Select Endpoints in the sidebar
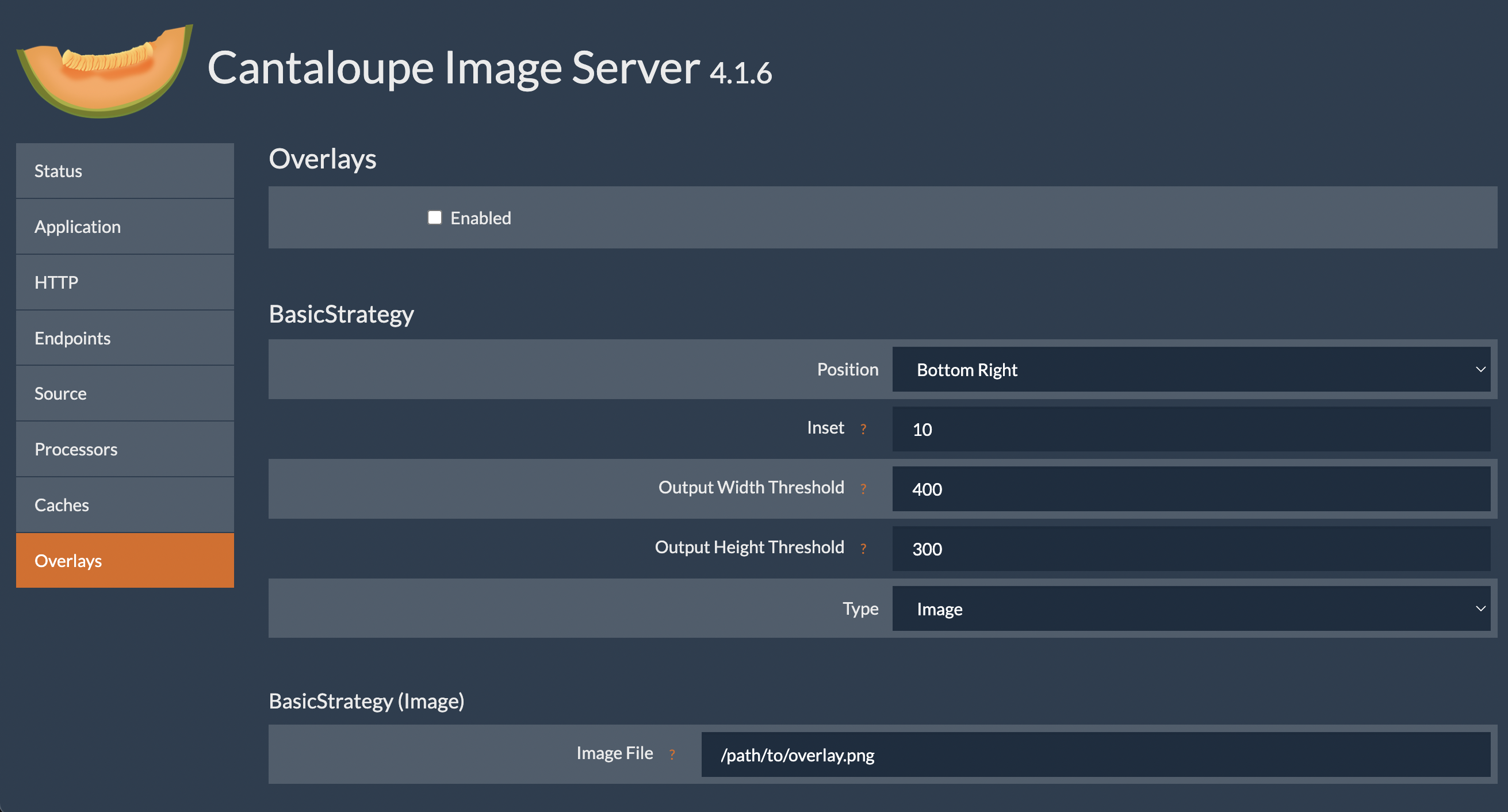This screenshot has height=812, width=1508. point(125,338)
